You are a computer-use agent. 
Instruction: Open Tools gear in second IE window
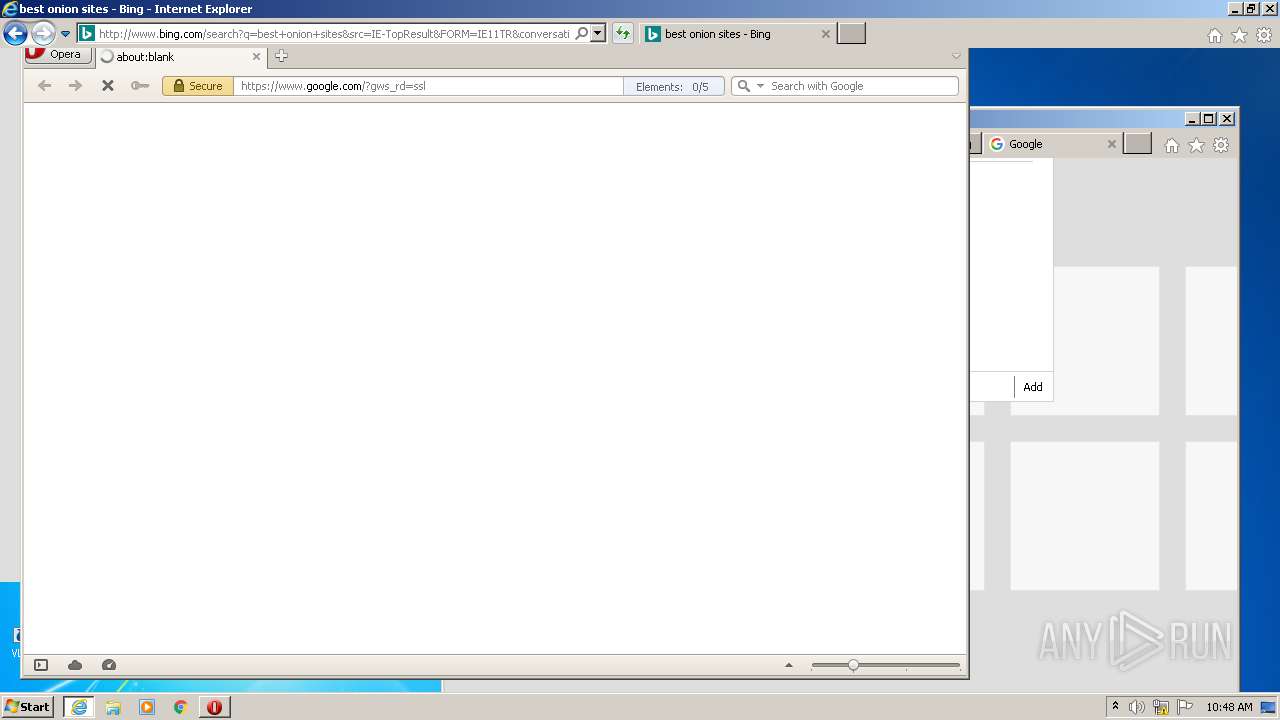click(1221, 145)
